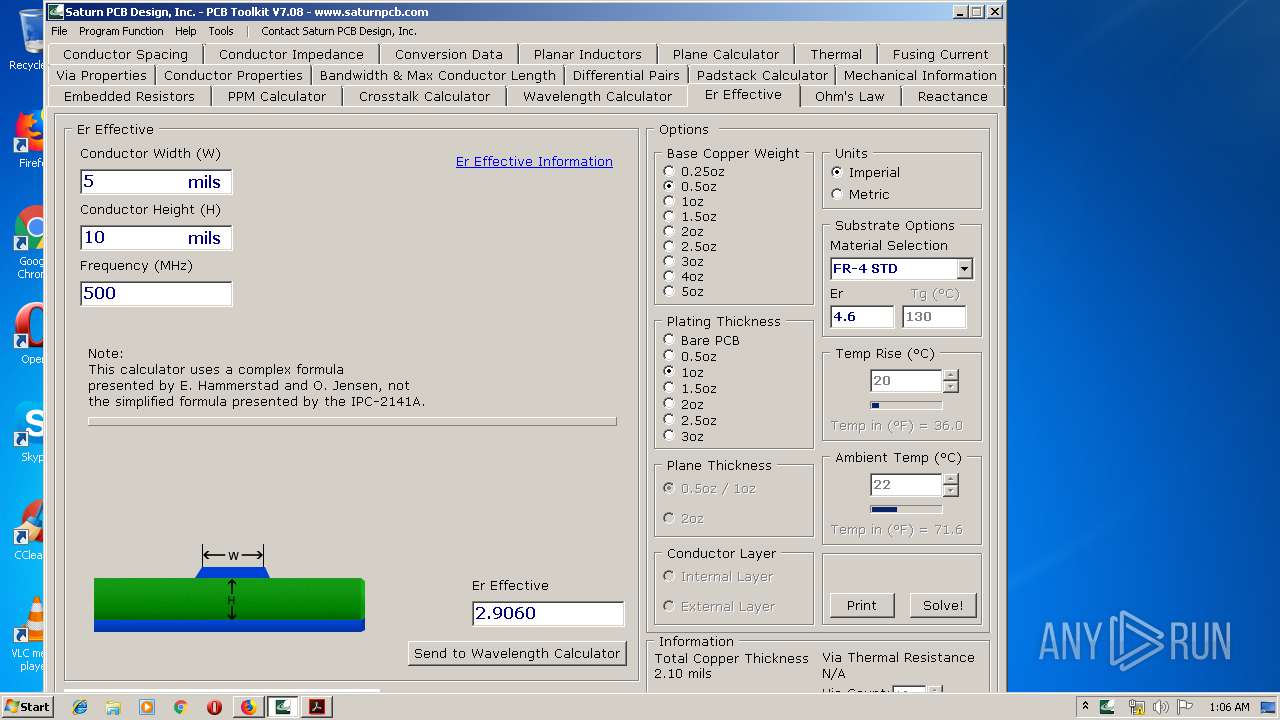The width and height of the screenshot is (1280, 720).
Task: Click the Start button
Action: [27, 707]
